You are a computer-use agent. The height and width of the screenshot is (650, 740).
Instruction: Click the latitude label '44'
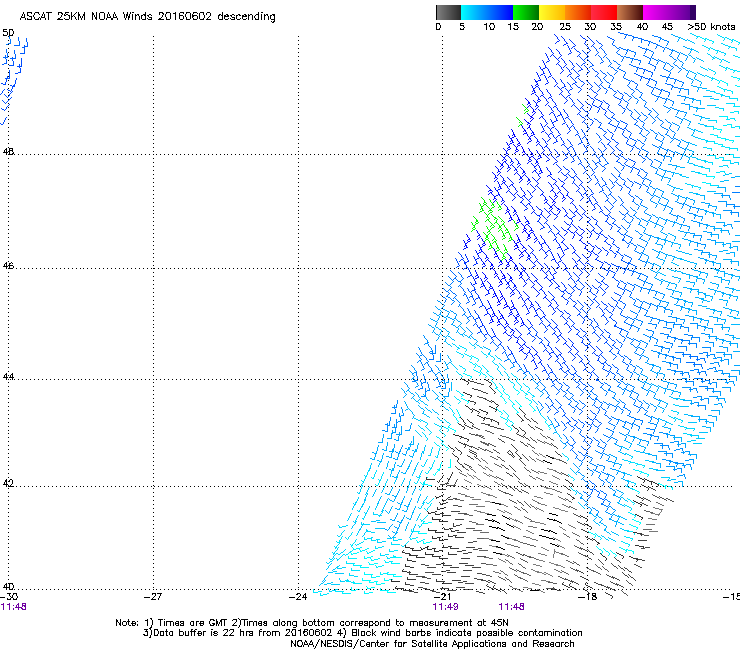coord(8,377)
